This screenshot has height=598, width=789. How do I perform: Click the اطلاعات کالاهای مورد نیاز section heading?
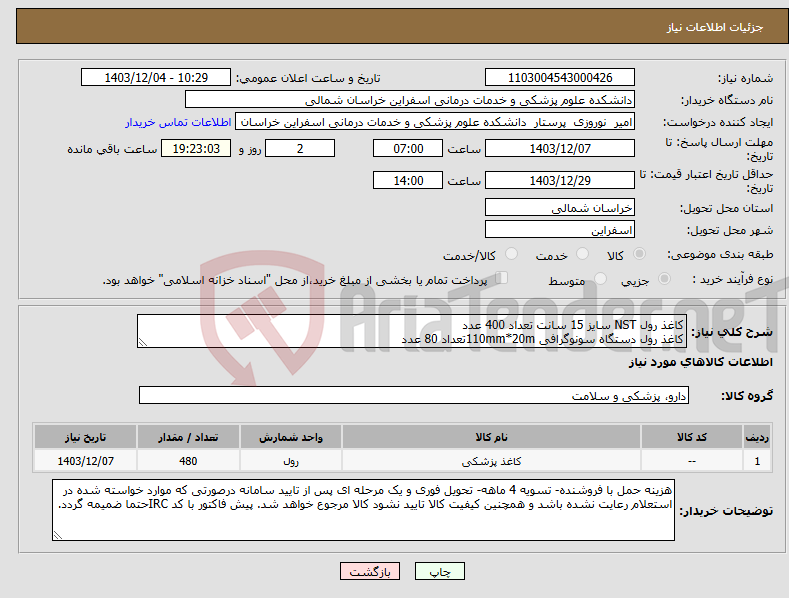[x=700, y=362]
